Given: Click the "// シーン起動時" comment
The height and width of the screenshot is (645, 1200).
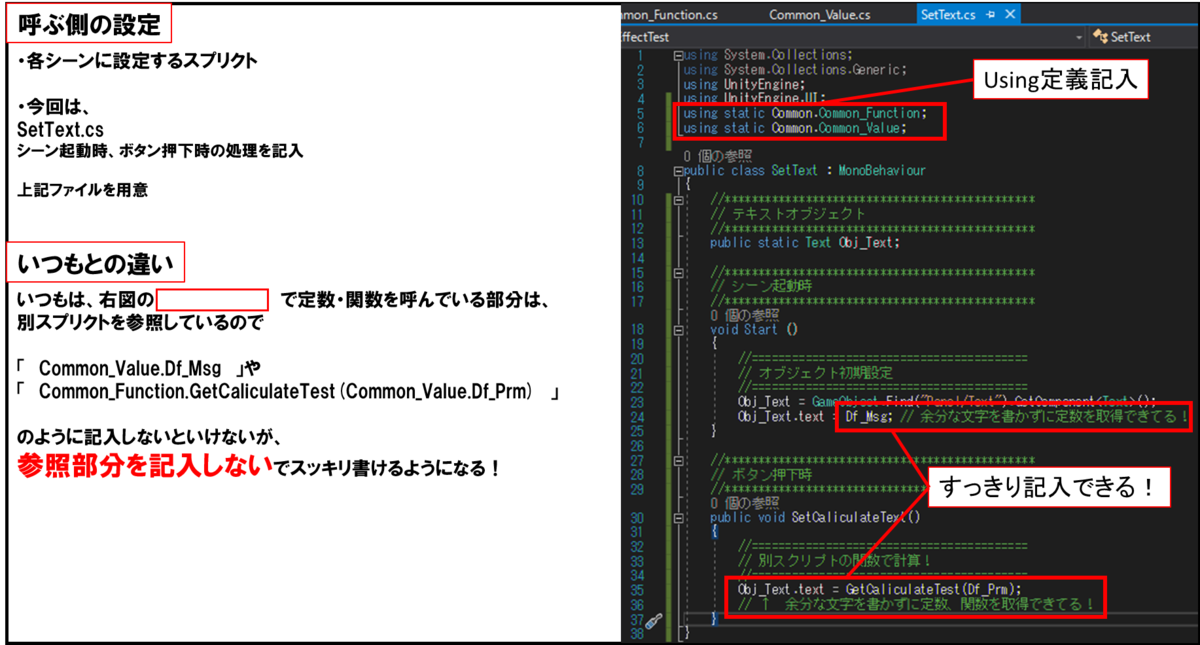Looking at the screenshot, I should (x=761, y=286).
